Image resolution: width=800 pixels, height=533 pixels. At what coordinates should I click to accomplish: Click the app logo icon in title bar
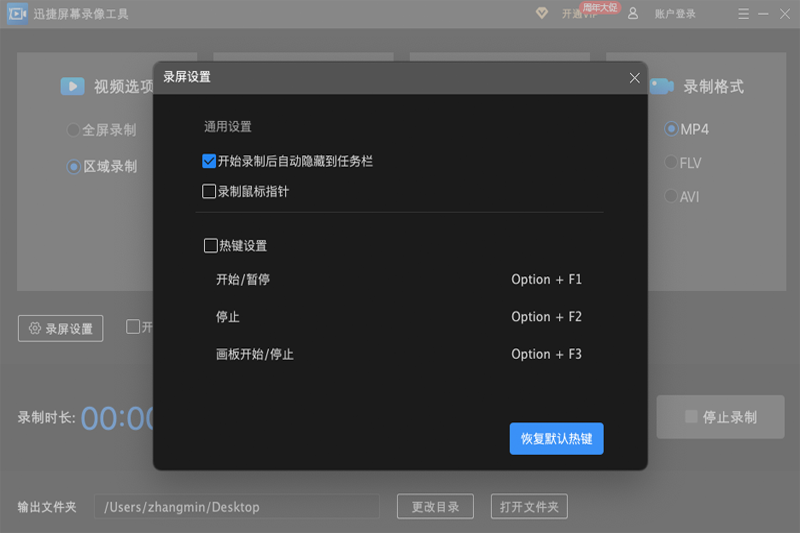(17, 14)
